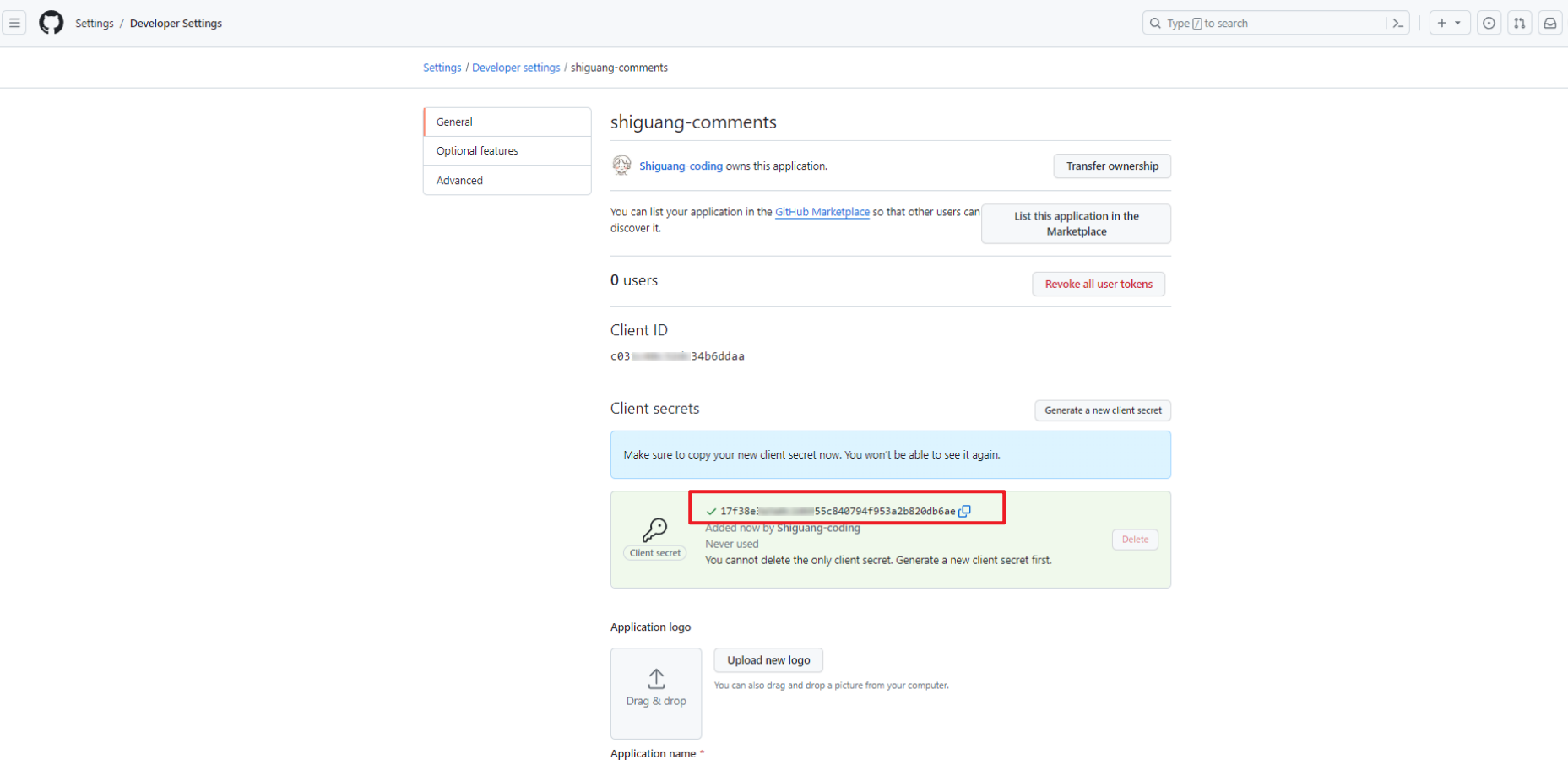
Task: Click the 'Client secret' label under key icon
Action: (x=655, y=553)
